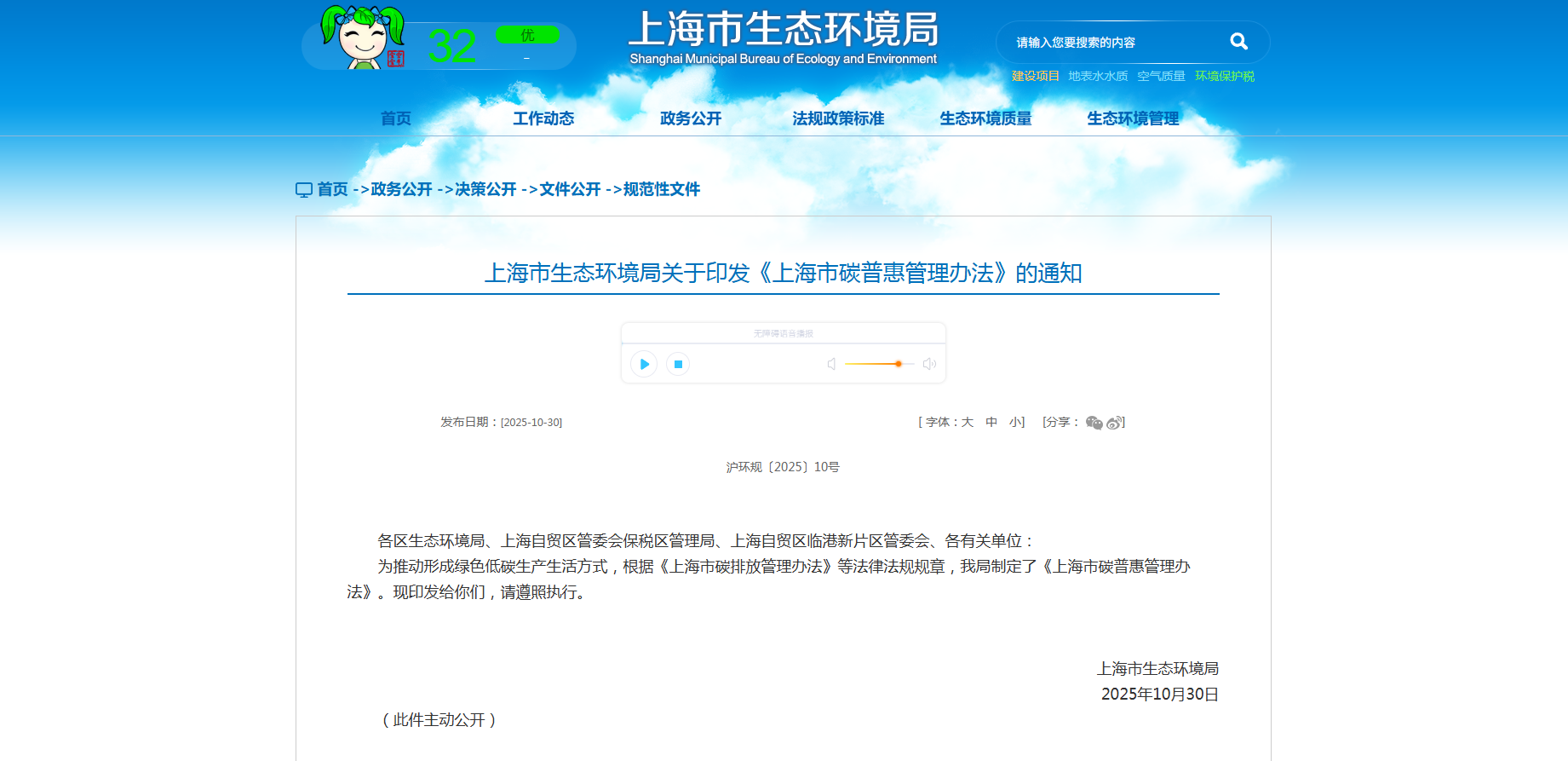Viewport: 1568px width, 761px height.
Task: Share the article via WeChat icon
Action: (x=1094, y=423)
